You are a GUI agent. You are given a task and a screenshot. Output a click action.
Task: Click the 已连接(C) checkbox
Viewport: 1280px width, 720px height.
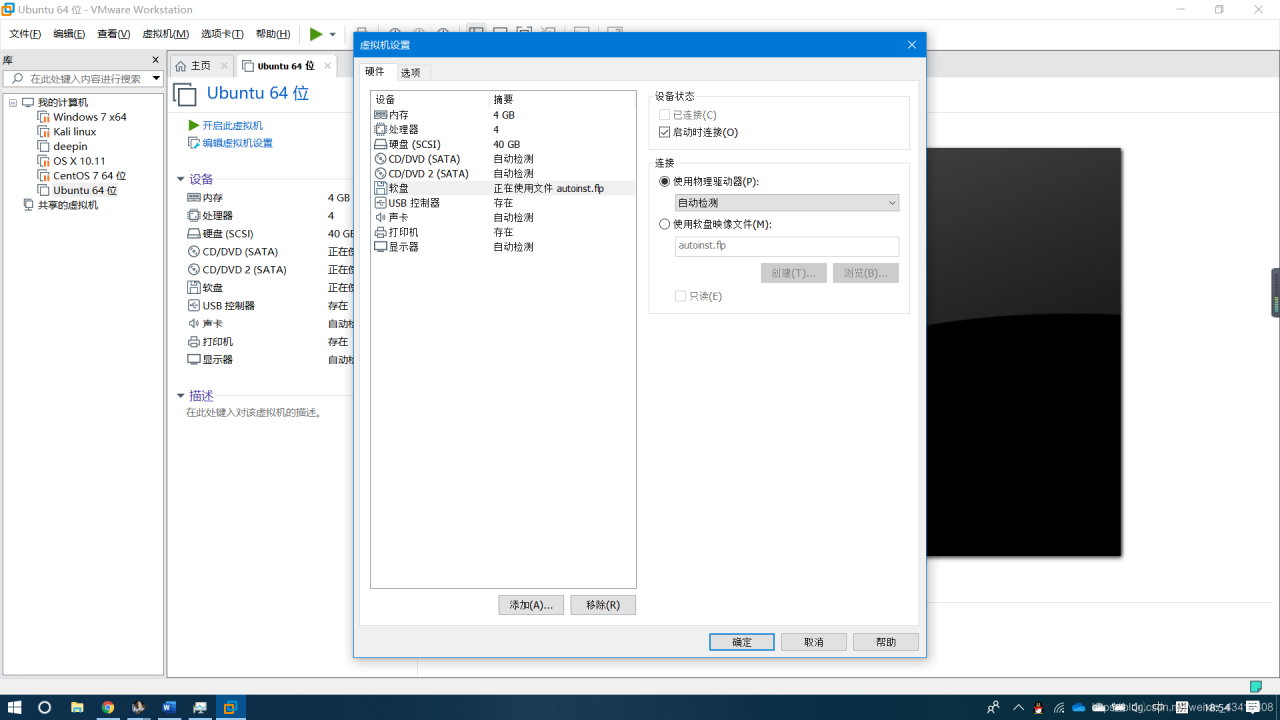coord(665,115)
